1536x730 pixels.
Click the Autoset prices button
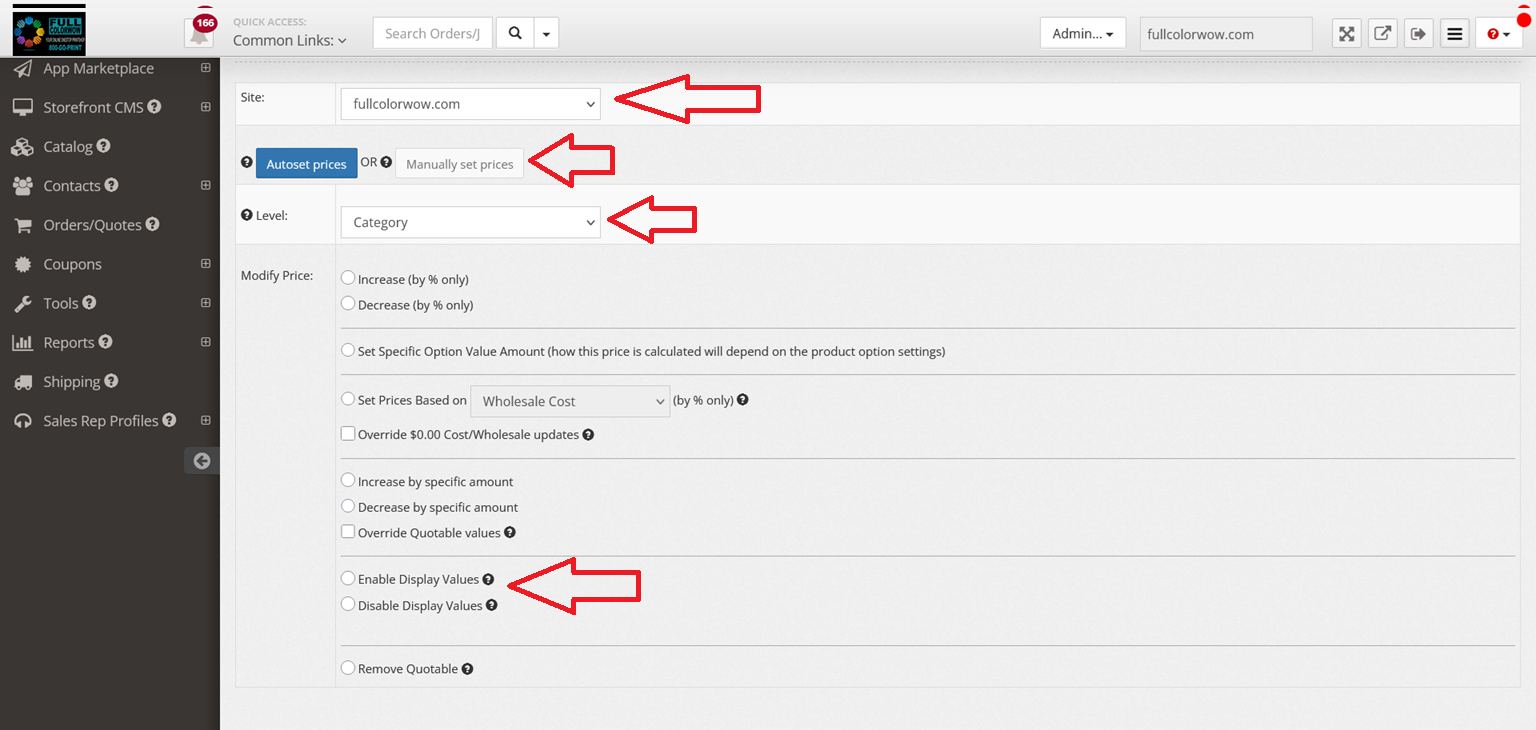point(306,164)
